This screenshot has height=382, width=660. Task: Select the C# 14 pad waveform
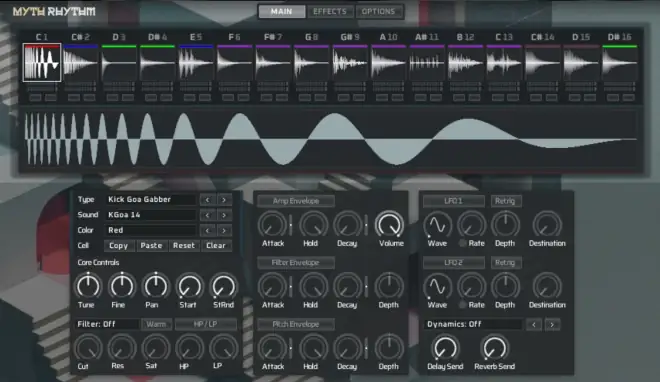coord(543,63)
